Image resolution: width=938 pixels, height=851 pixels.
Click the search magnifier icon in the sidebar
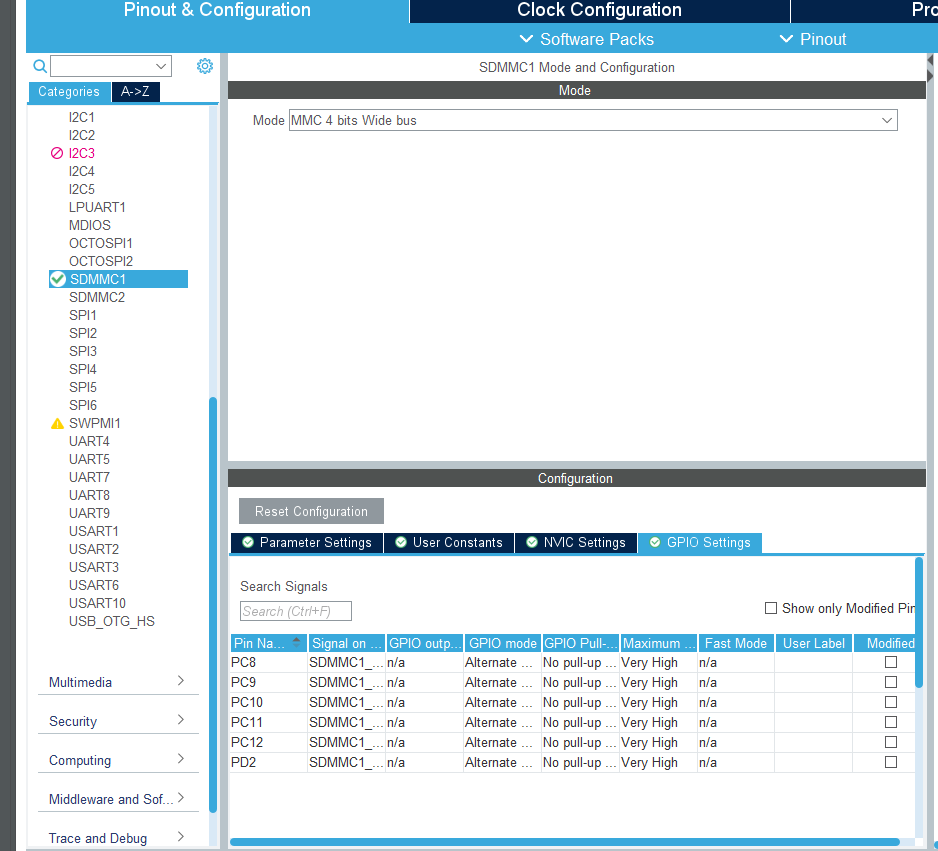click(x=40, y=65)
